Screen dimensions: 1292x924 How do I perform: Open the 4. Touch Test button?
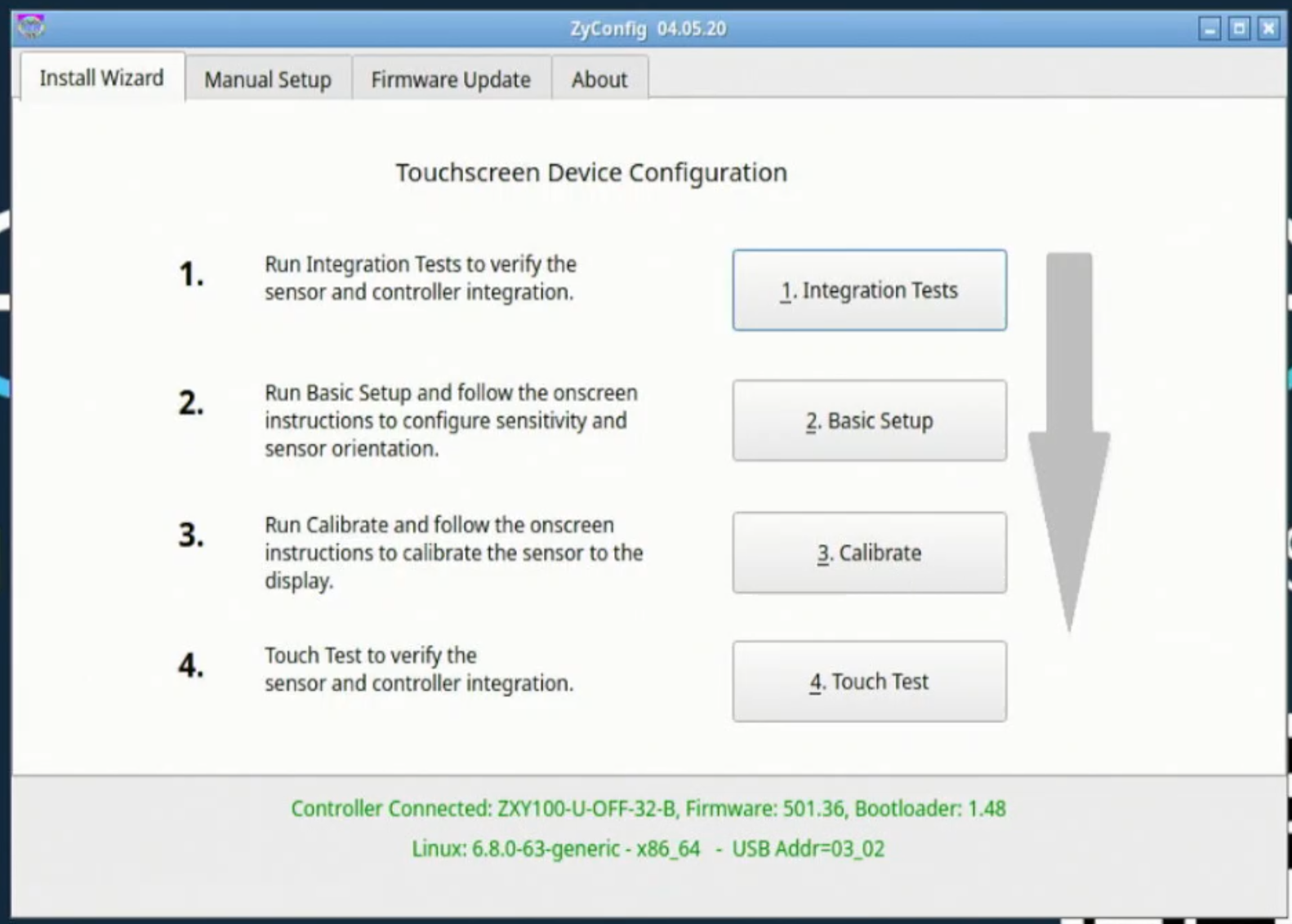[869, 682]
